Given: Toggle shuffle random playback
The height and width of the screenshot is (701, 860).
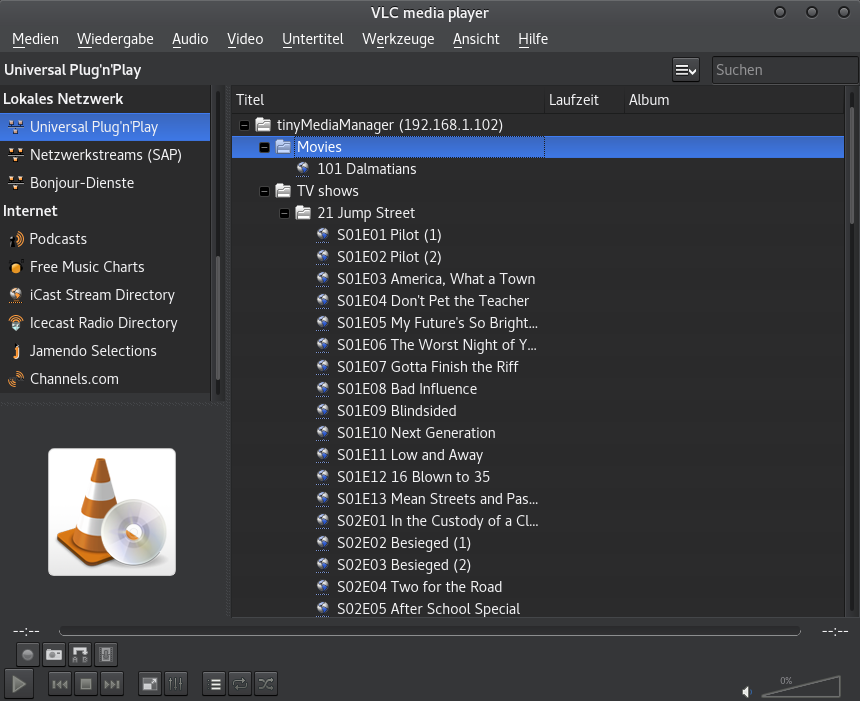Looking at the screenshot, I should (x=265, y=684).
